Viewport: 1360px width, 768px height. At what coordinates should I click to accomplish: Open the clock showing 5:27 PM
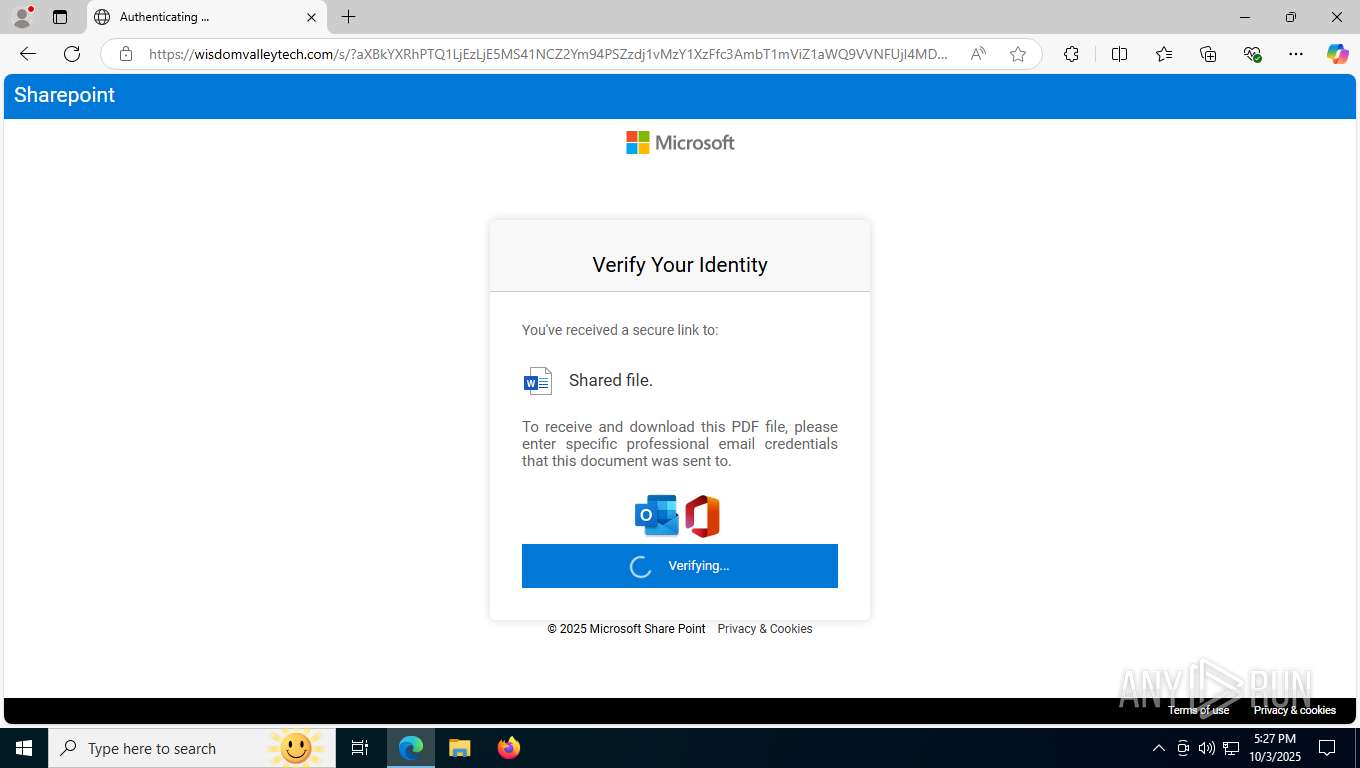pyautogui.click(x=1274, y=748)
